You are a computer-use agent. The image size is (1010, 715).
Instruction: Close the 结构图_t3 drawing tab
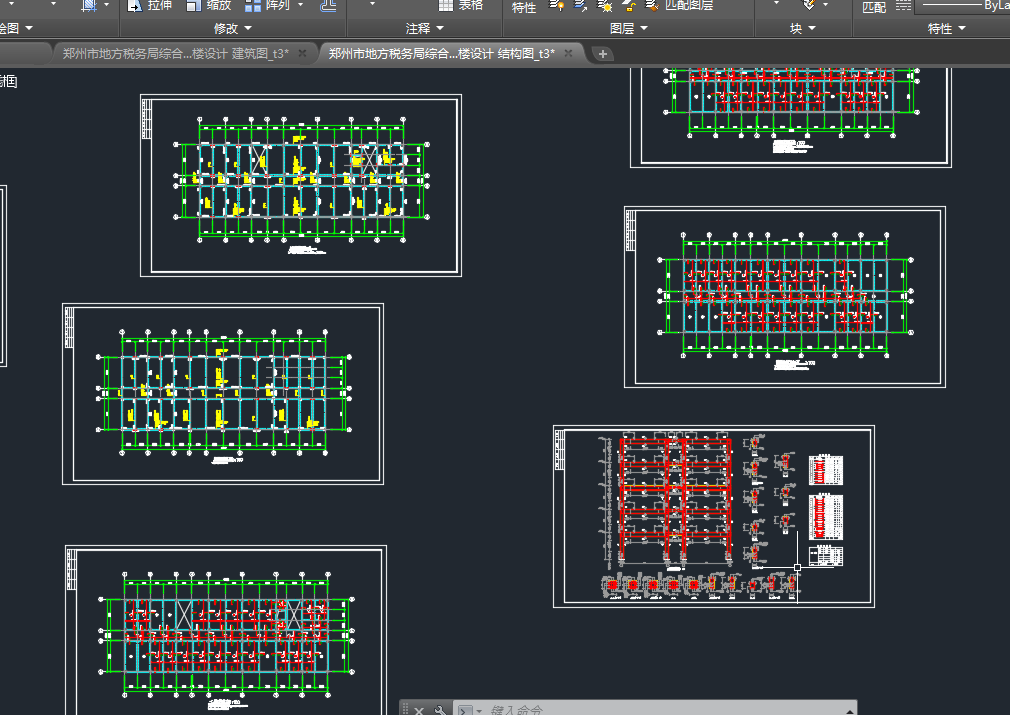[568, 53]
